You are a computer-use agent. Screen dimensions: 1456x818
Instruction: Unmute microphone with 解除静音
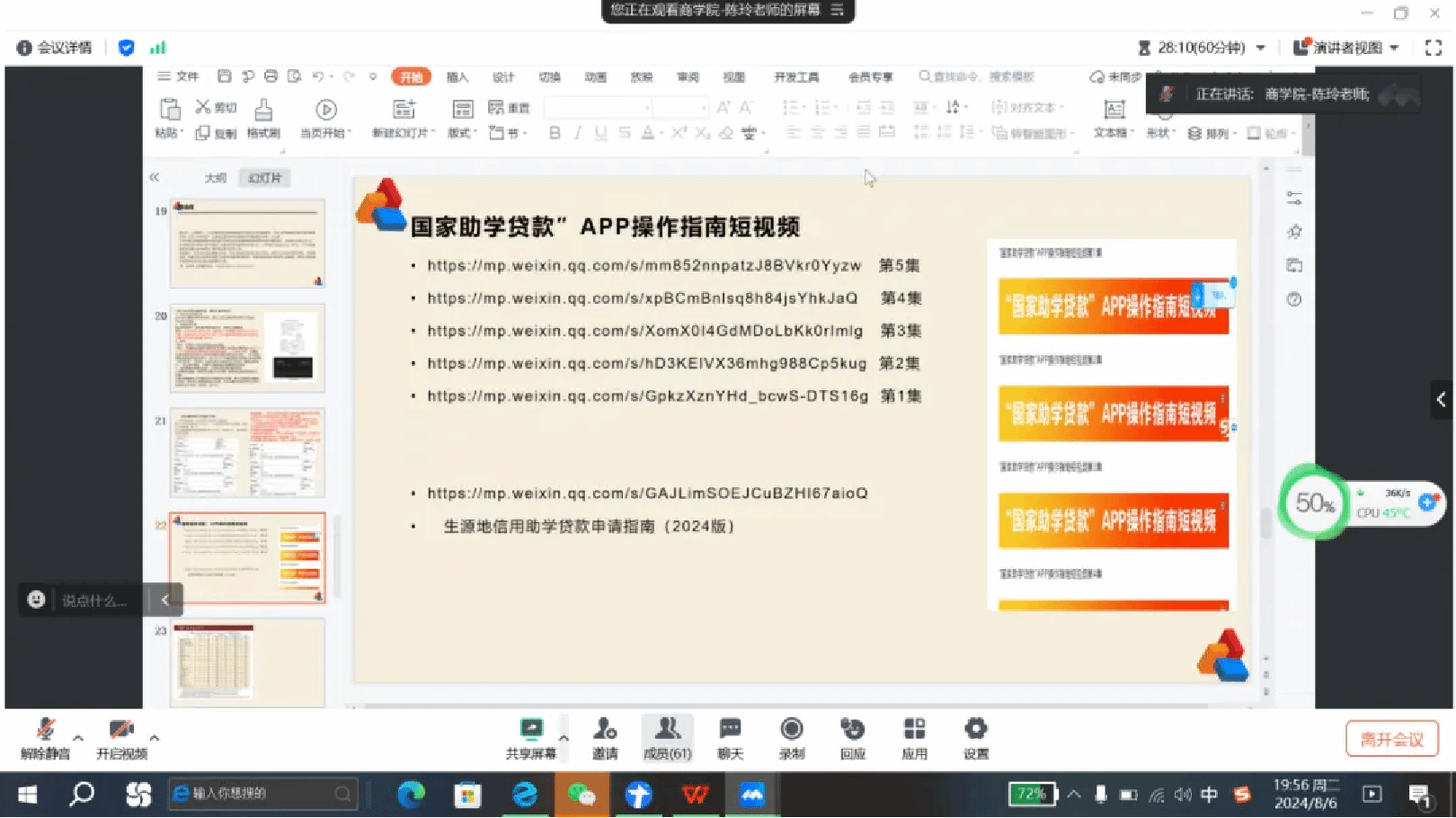coord(45,738)
